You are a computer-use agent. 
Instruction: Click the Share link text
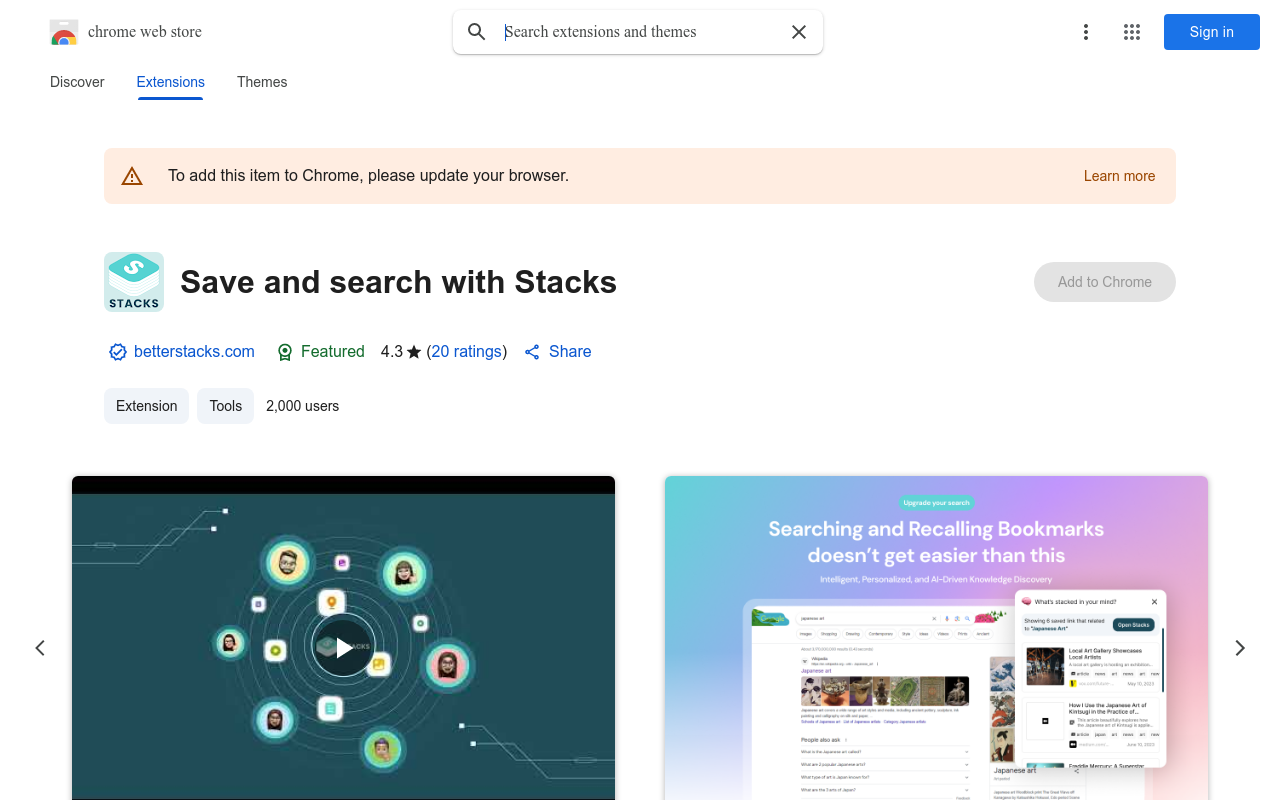click(x=570, y=352)
